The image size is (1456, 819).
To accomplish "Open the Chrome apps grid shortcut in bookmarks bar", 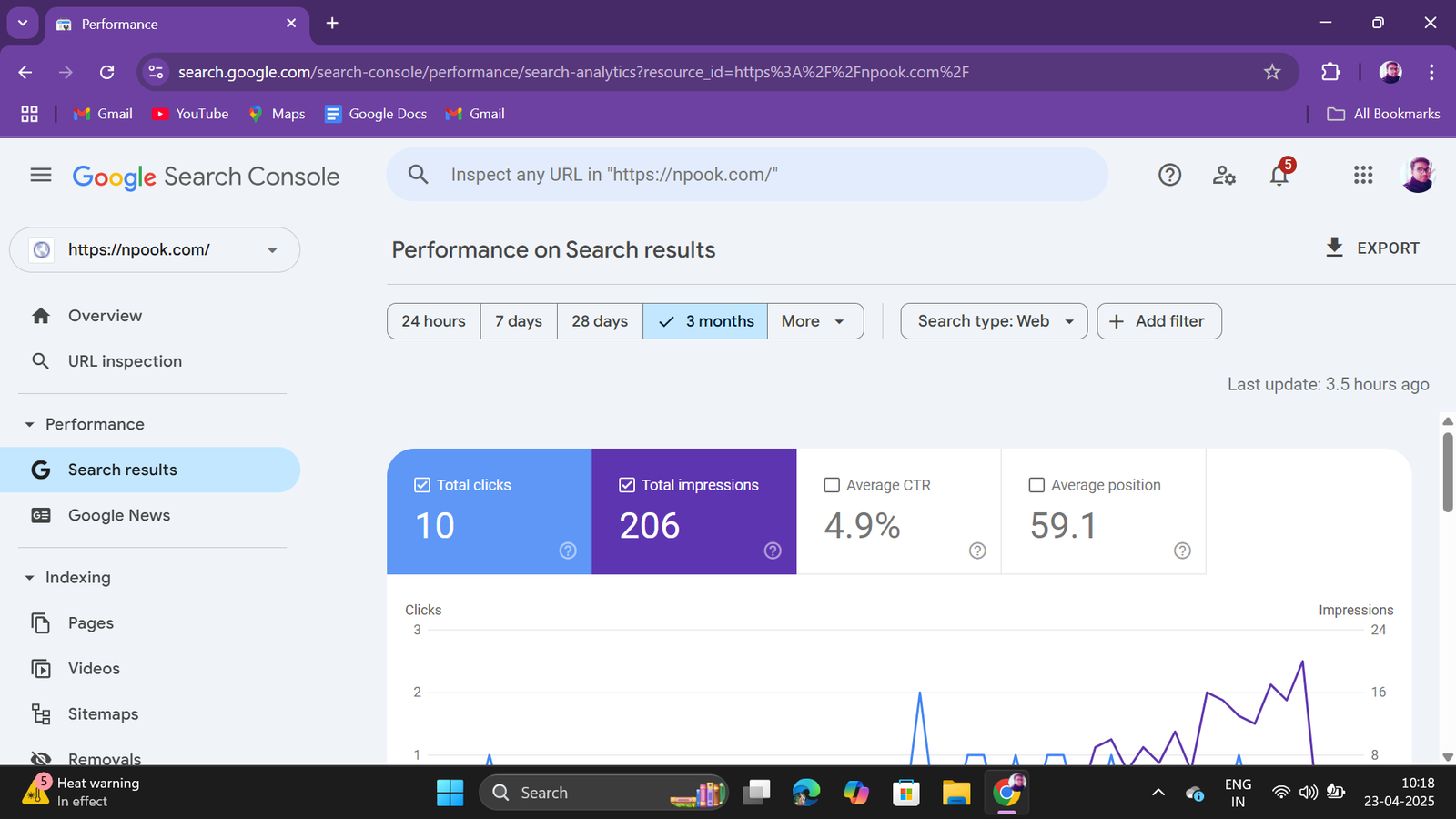I will coord(30,114).
